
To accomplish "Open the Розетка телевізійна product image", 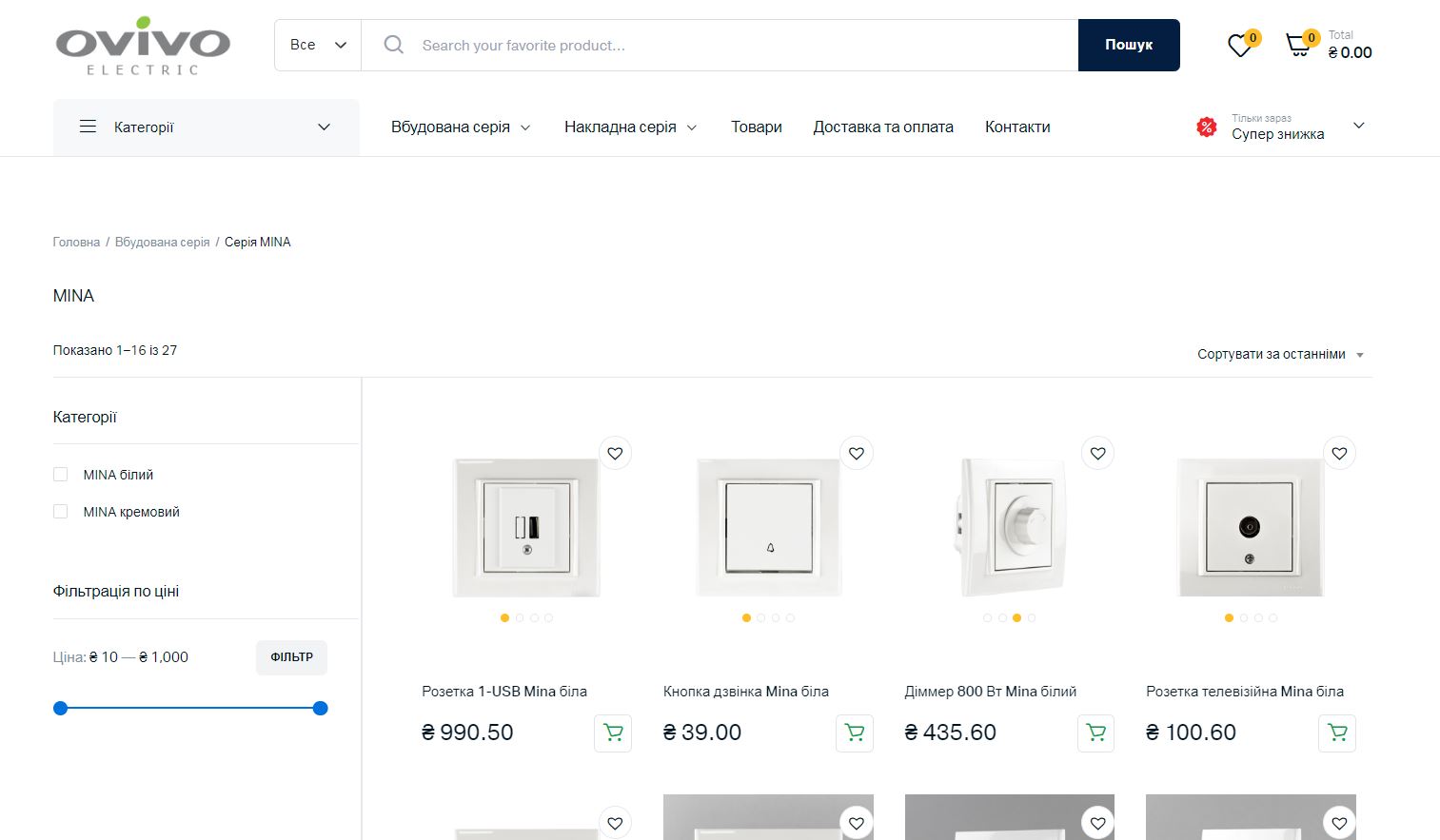I will click(1251, 528).
